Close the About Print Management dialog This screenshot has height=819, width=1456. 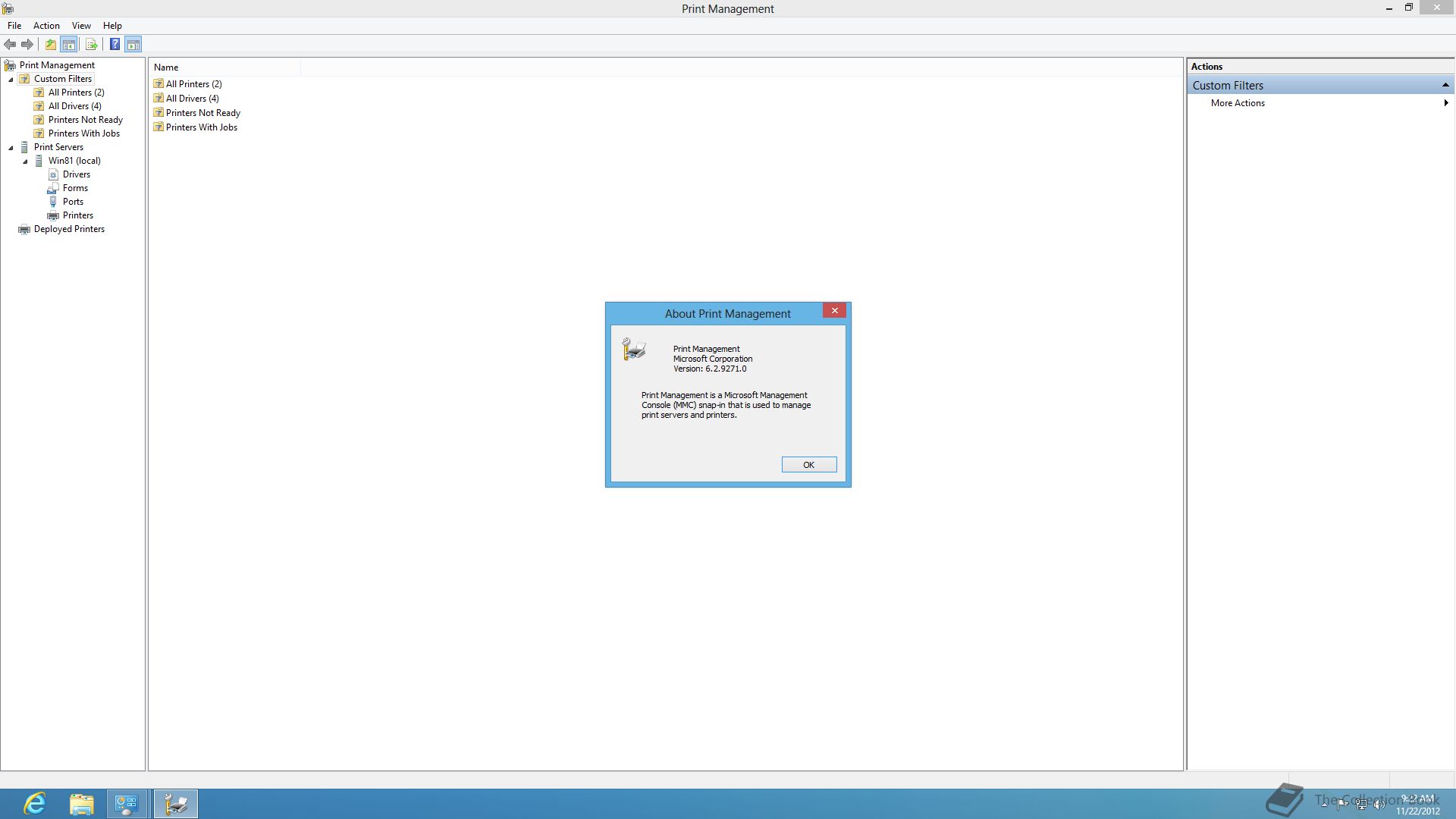(834, 311)
